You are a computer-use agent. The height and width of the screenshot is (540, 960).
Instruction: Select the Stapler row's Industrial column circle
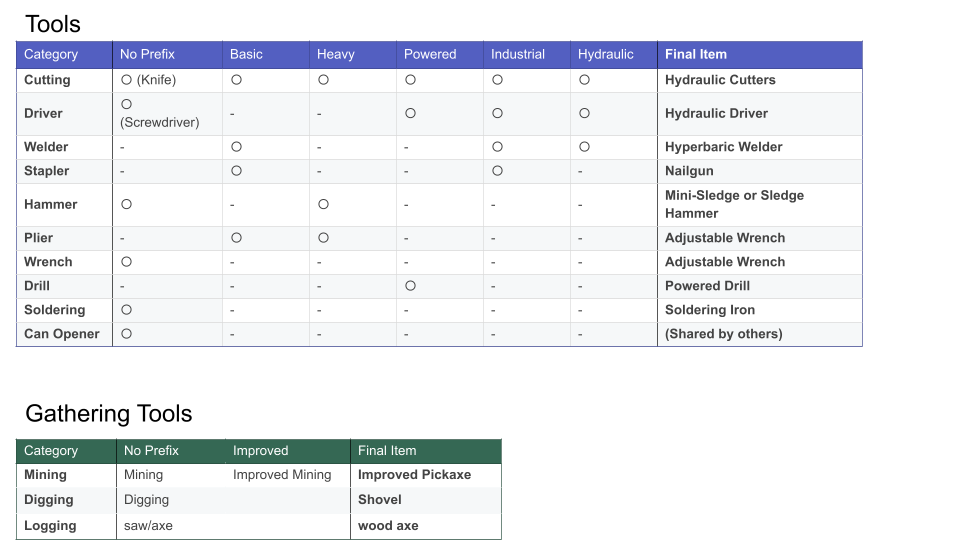(497, 171)
